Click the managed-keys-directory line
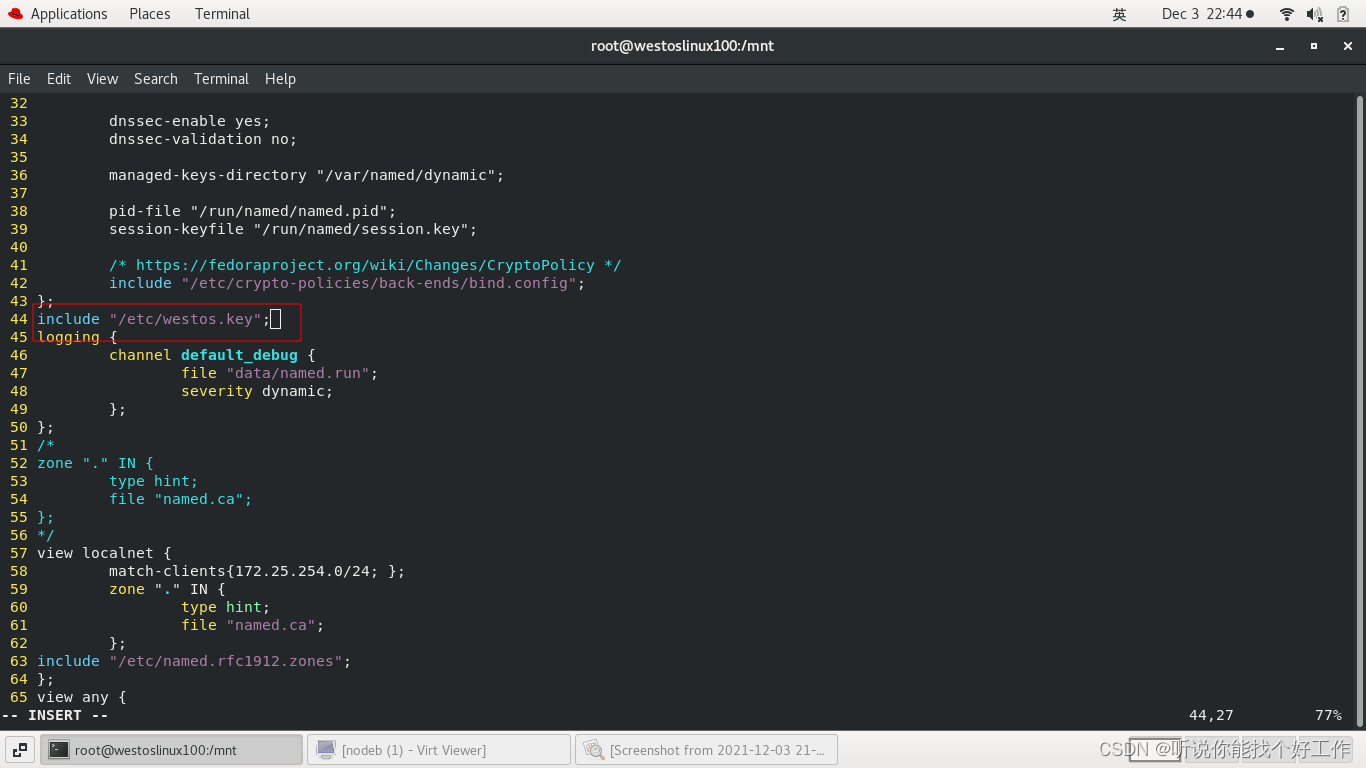This screenshot has width=1366, height=768. (307, 175)
